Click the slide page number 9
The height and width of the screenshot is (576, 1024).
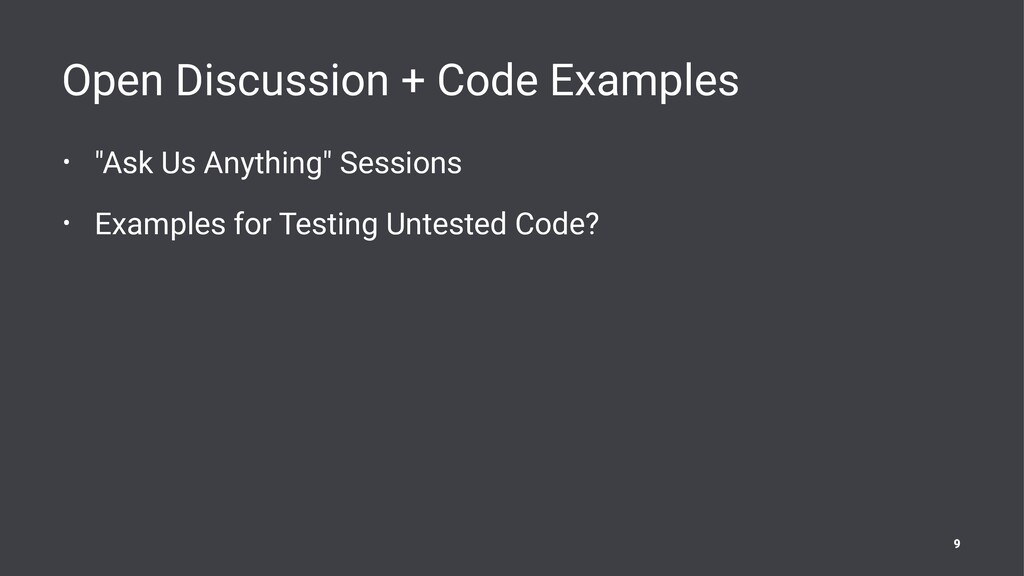click(957, 544)
